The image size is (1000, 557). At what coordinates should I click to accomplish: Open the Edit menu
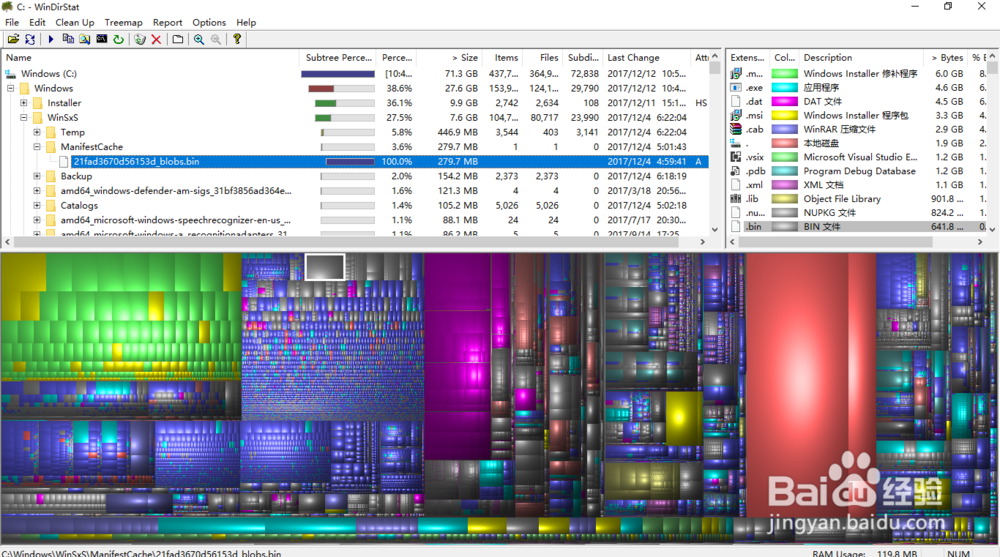pyautogui.click(x=37, y=22)
